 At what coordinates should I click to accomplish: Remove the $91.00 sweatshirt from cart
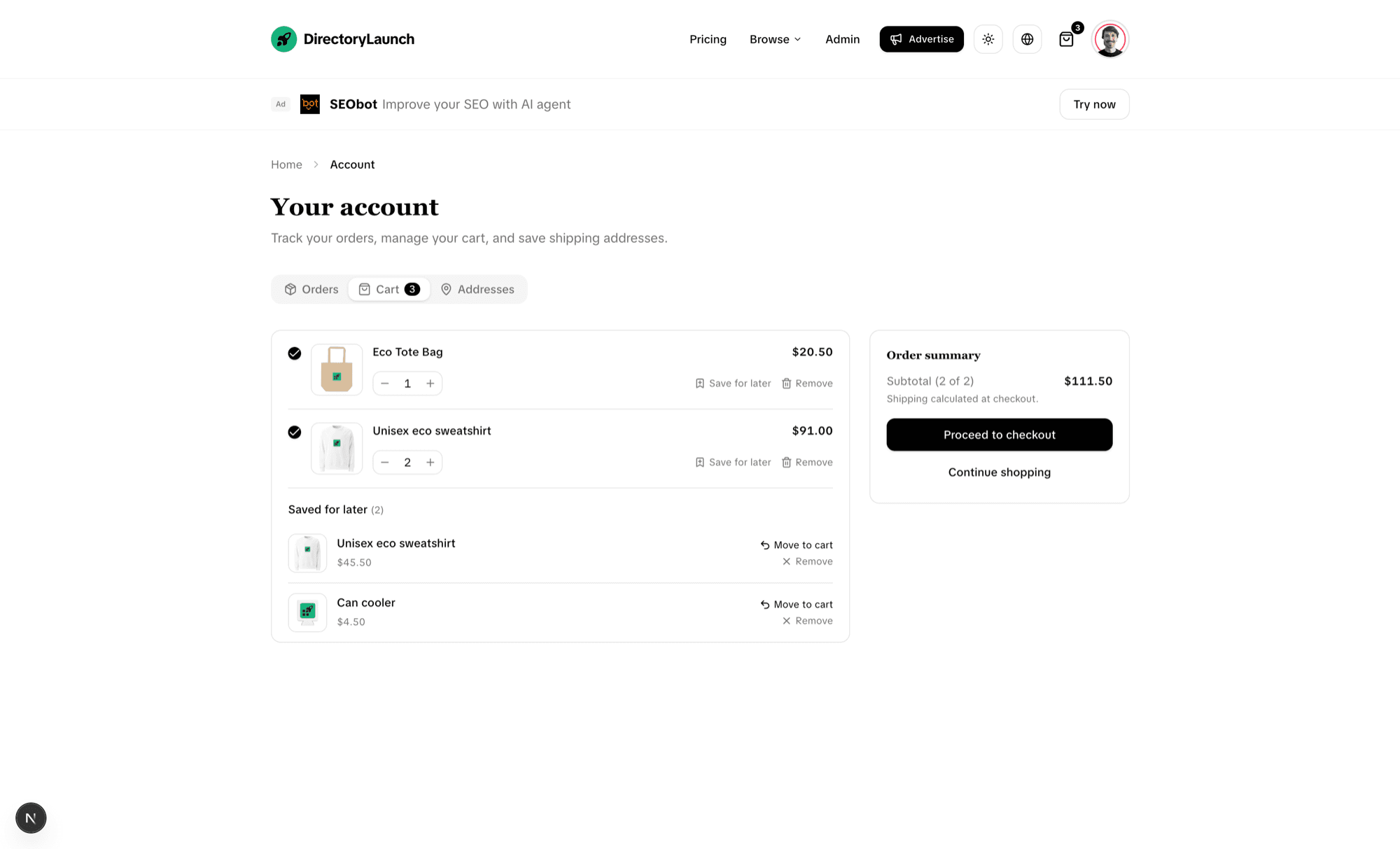click(807, 463)
